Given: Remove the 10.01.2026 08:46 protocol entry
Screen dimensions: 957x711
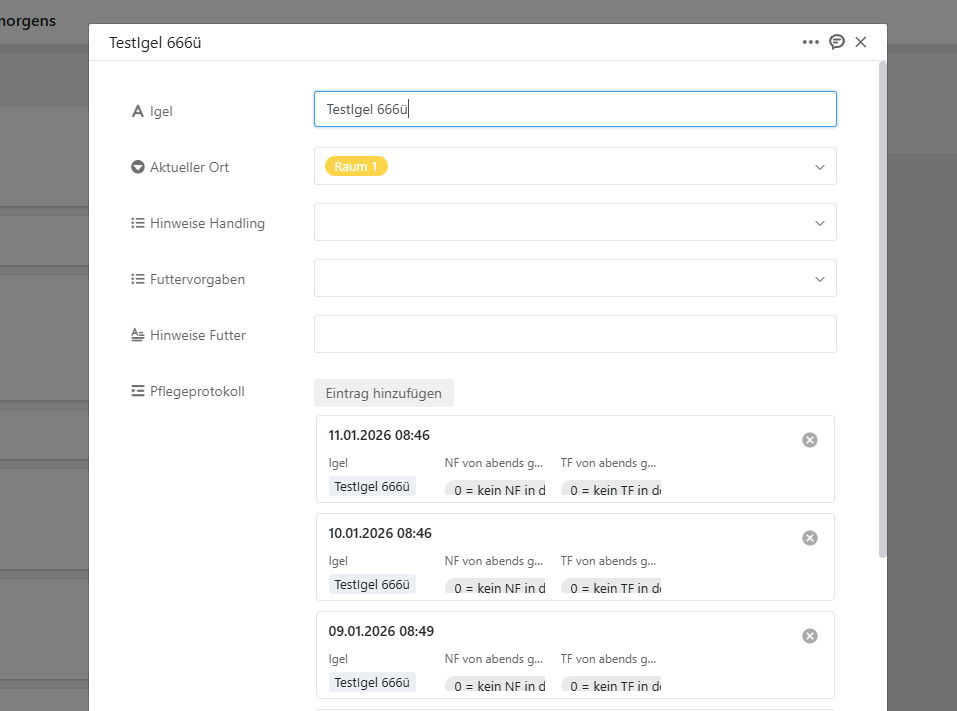Looking at the screenshot, I should [x=810, y=538].
